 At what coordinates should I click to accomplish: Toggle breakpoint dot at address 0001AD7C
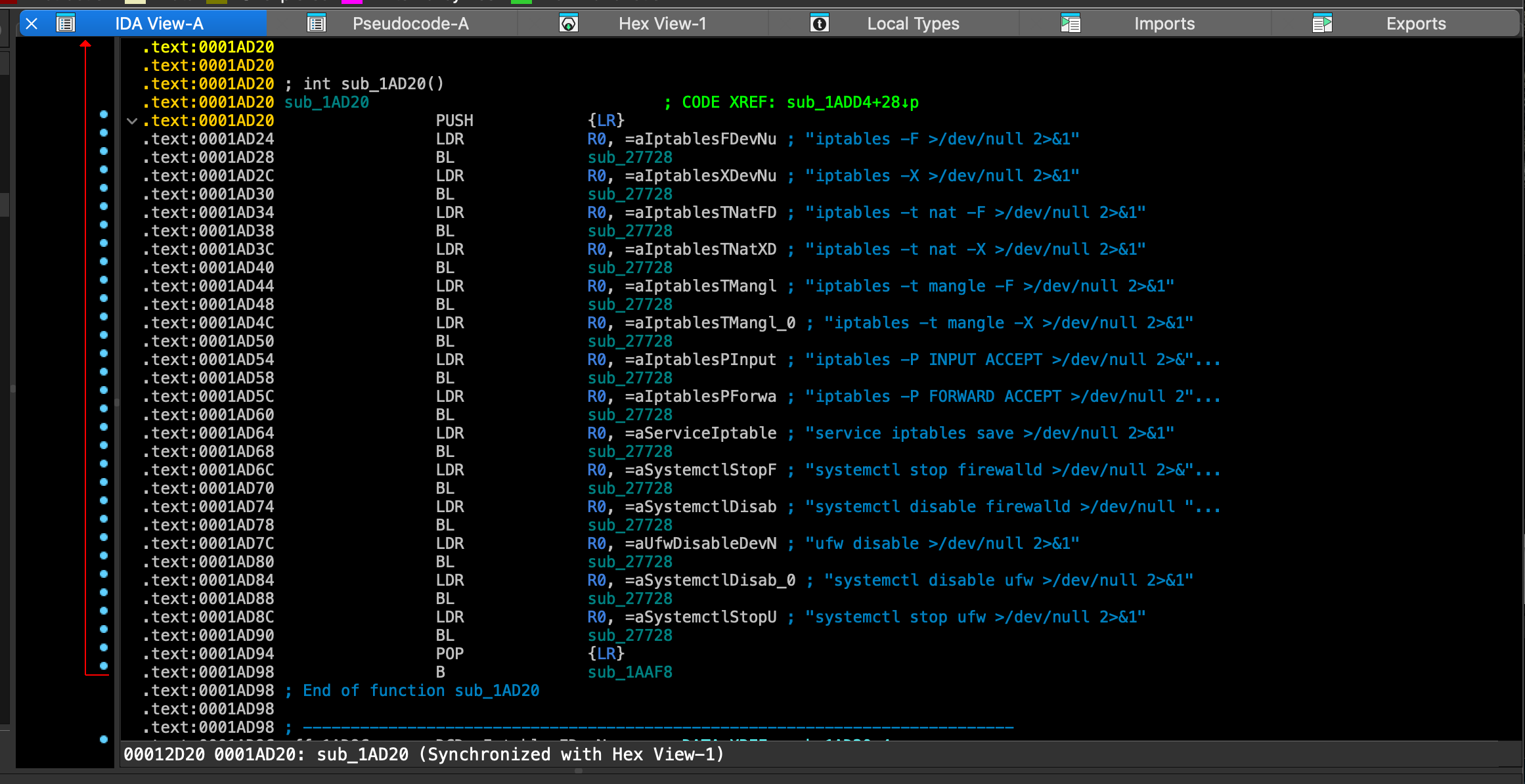point(104,538)
